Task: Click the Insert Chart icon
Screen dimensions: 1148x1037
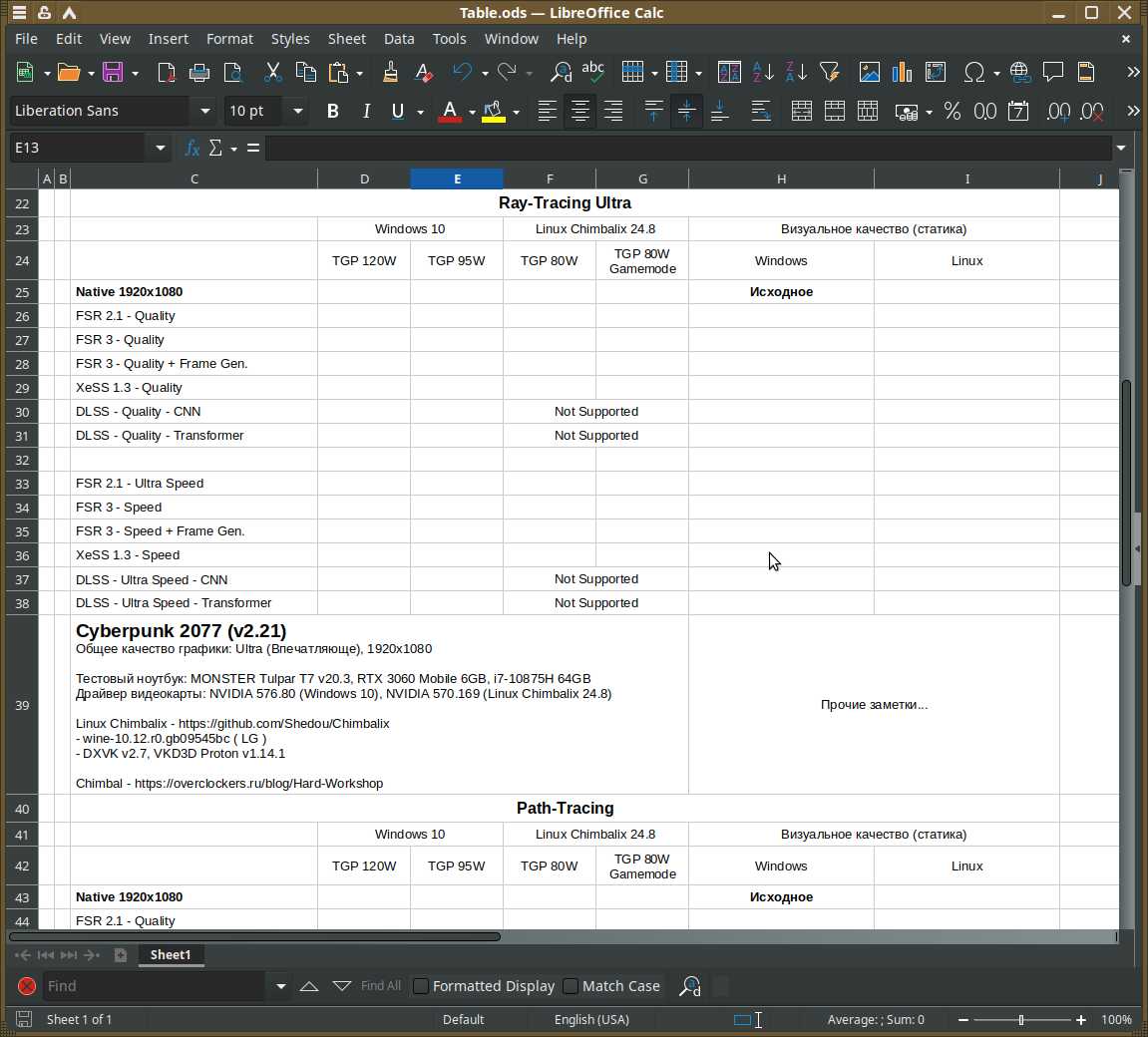Action: point(903,72)
